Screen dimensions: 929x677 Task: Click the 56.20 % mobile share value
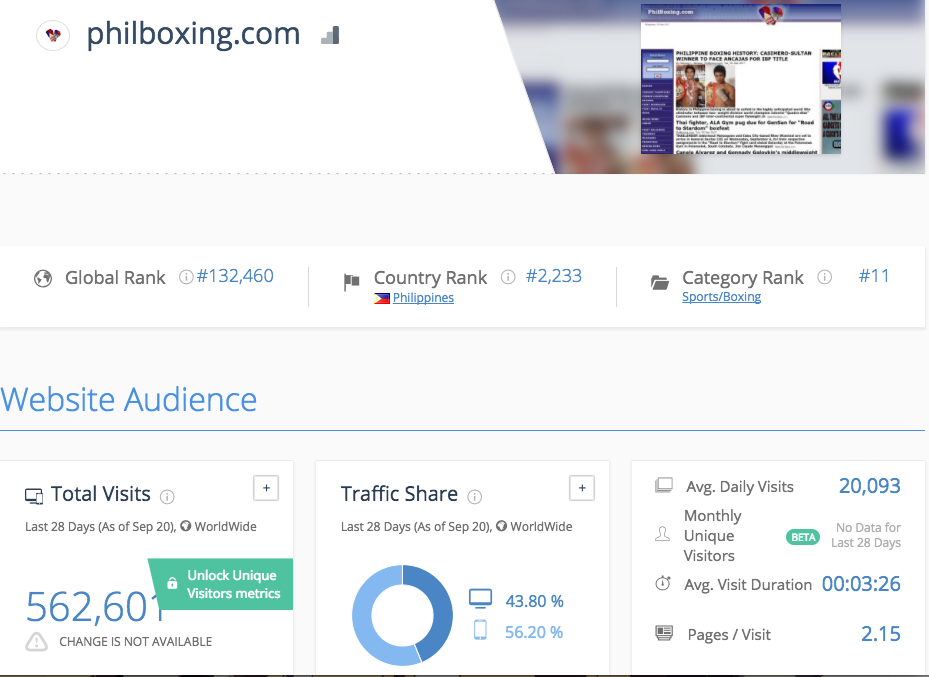534,632
